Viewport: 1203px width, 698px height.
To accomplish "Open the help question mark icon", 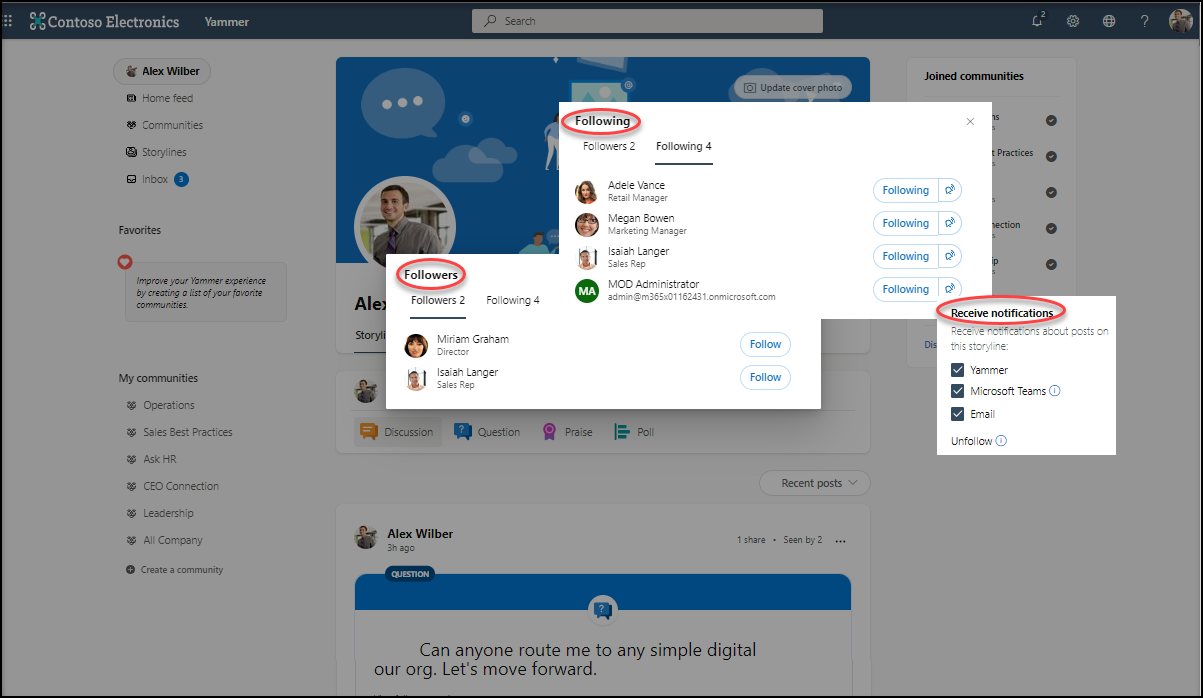I will (1145, 21).
